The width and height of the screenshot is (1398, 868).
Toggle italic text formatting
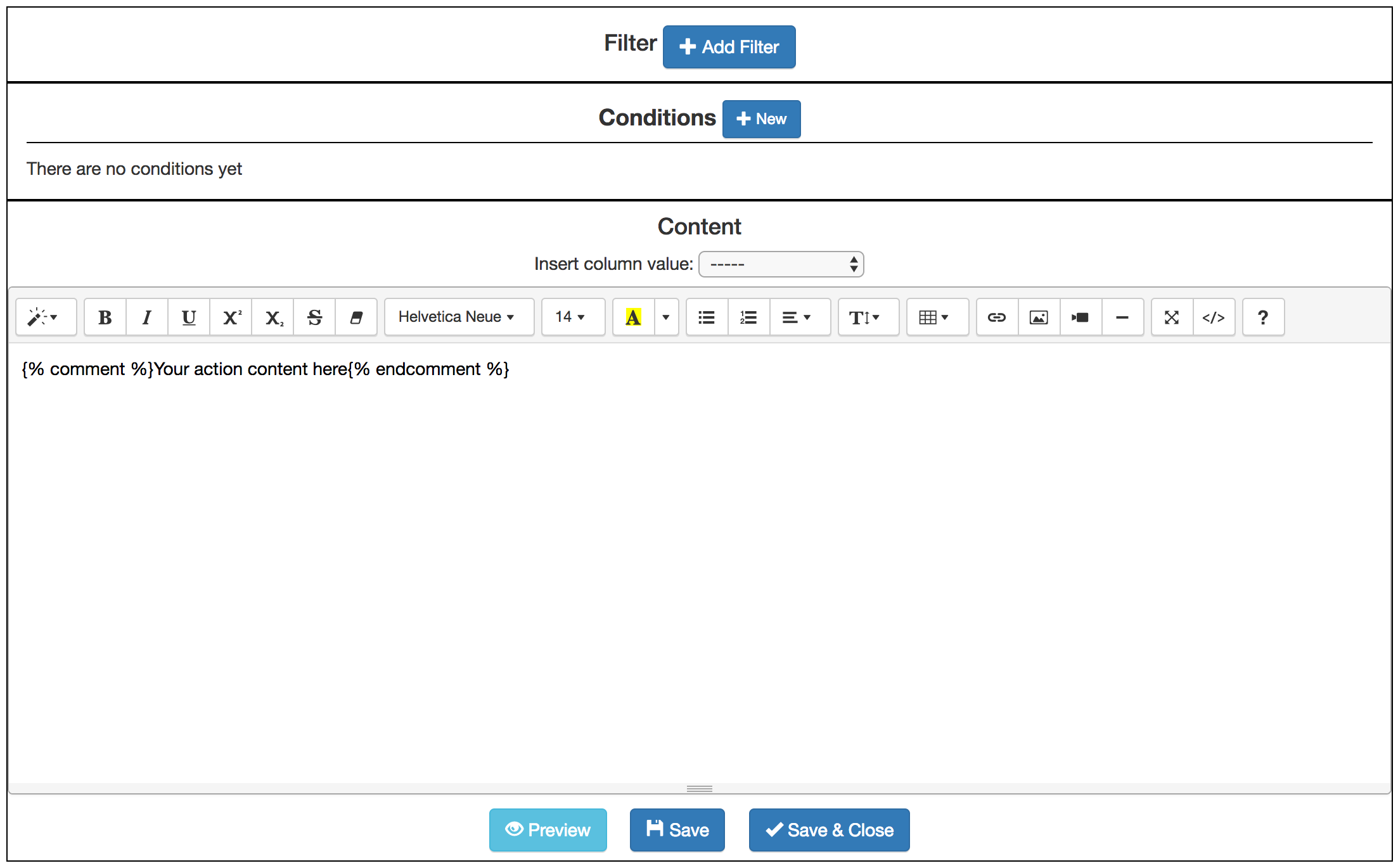[x=147, y=317]
